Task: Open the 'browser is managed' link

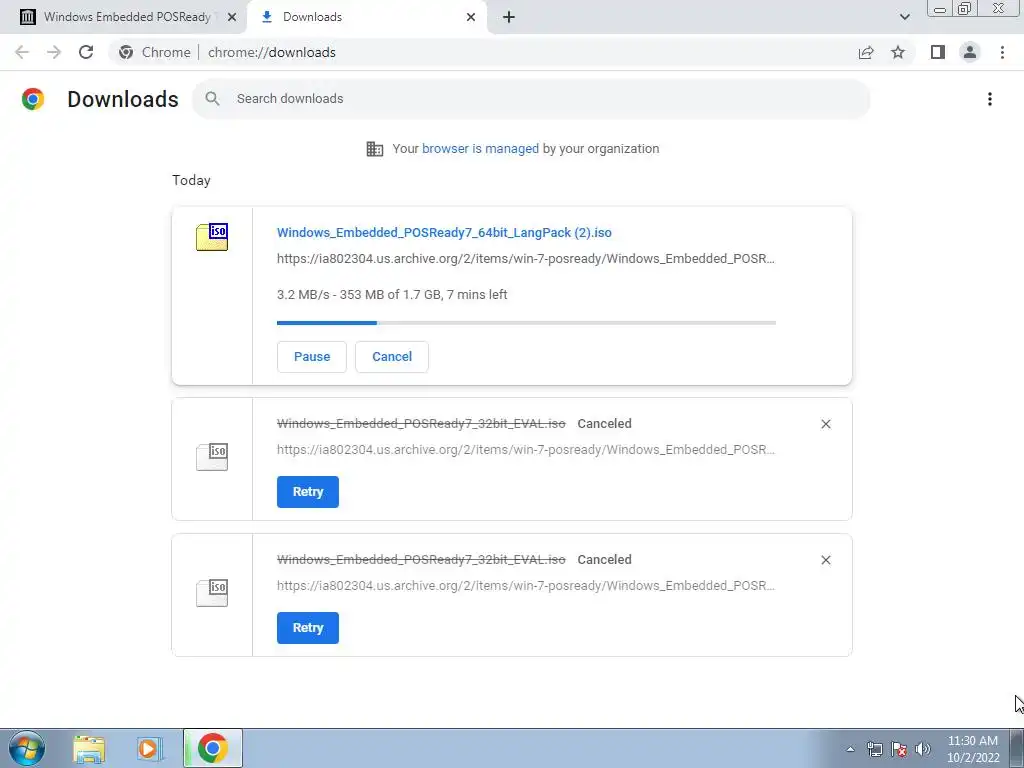Action: click(480, 149)
